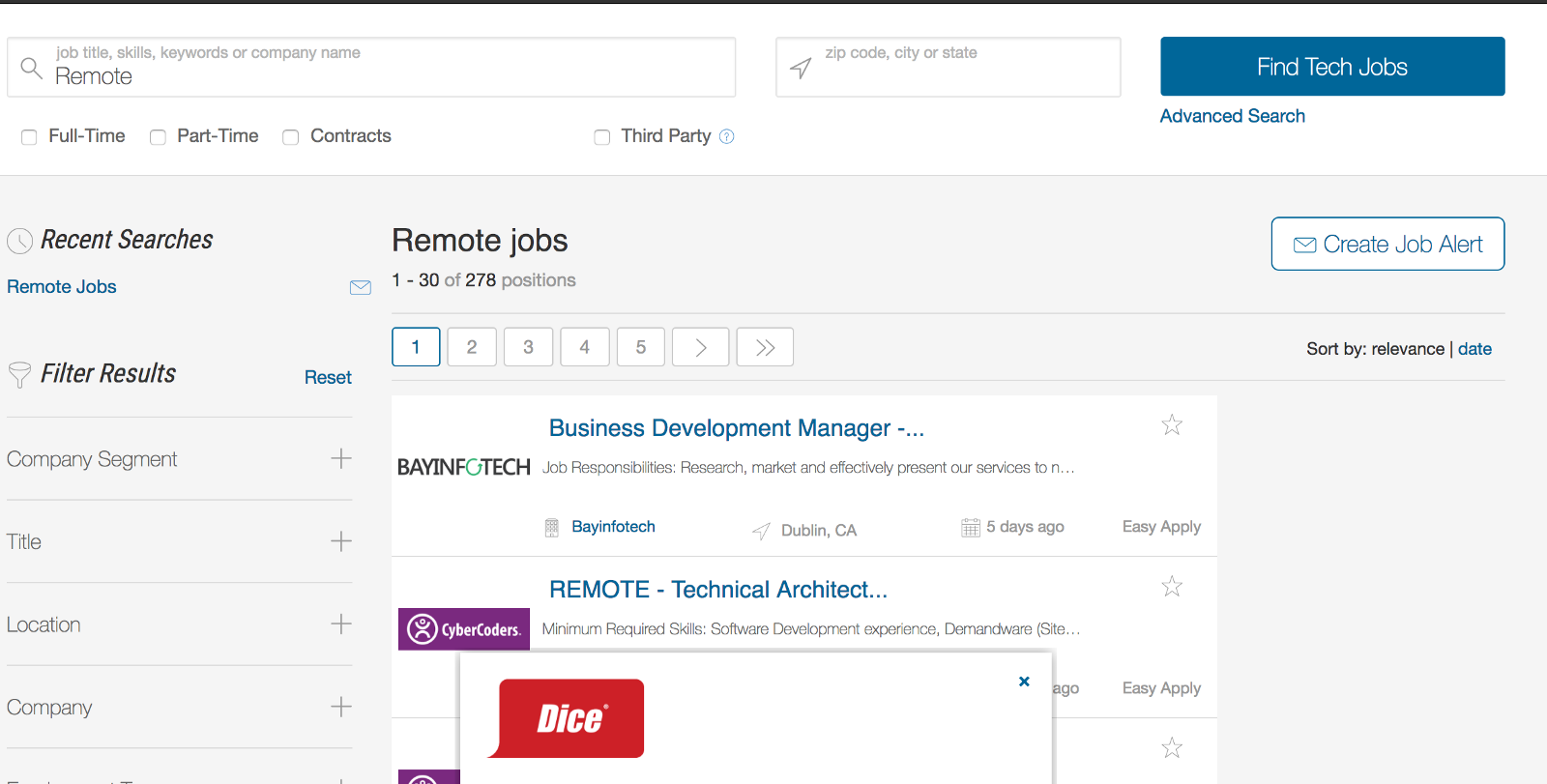This screenshot has width=1547, height=784.
Task: Open page 3 of results
Action: click(528, 347)
